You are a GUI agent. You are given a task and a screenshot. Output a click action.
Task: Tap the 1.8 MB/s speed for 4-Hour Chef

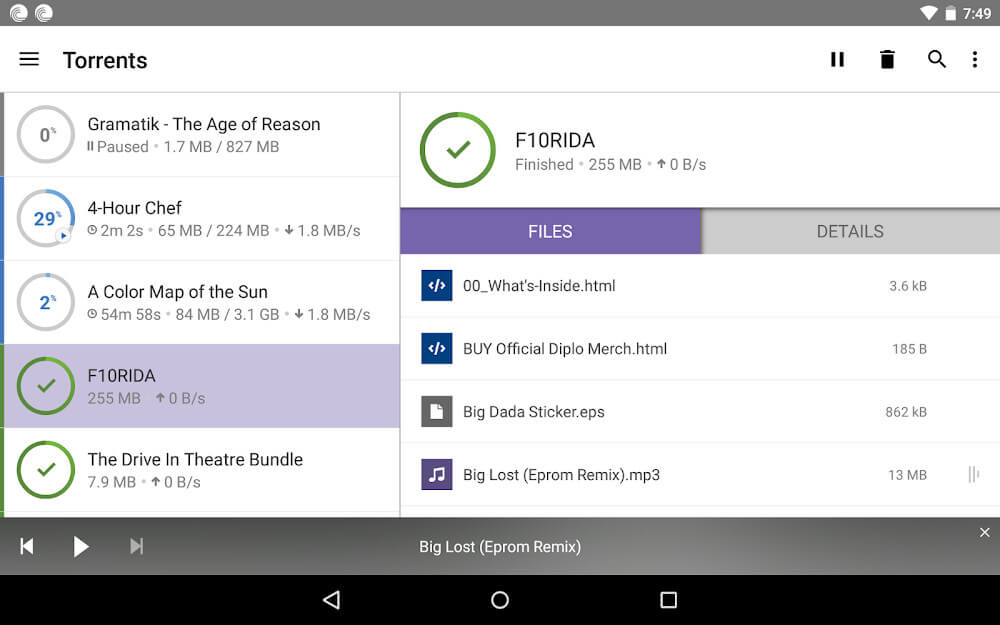[322, 230]
